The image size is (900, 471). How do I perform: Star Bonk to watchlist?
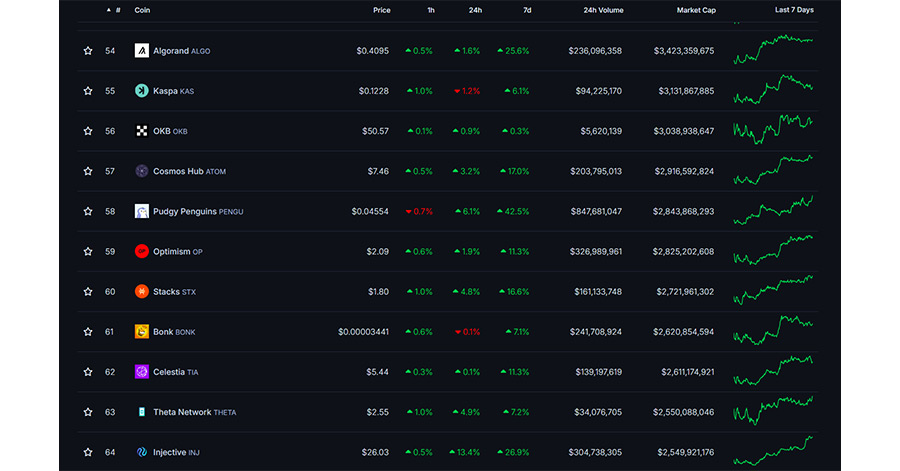(88, 332)
